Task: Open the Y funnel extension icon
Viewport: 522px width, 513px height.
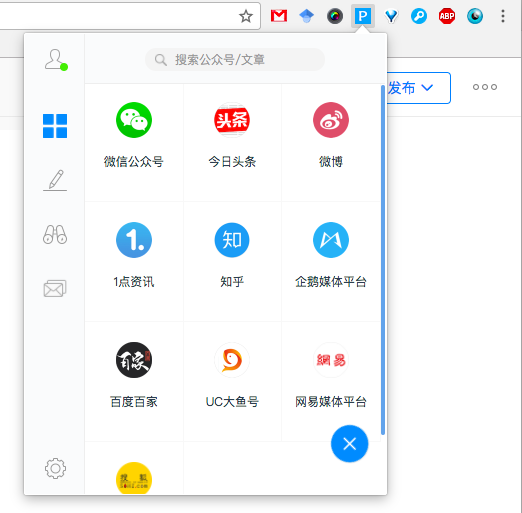Action: click(391, 16)
